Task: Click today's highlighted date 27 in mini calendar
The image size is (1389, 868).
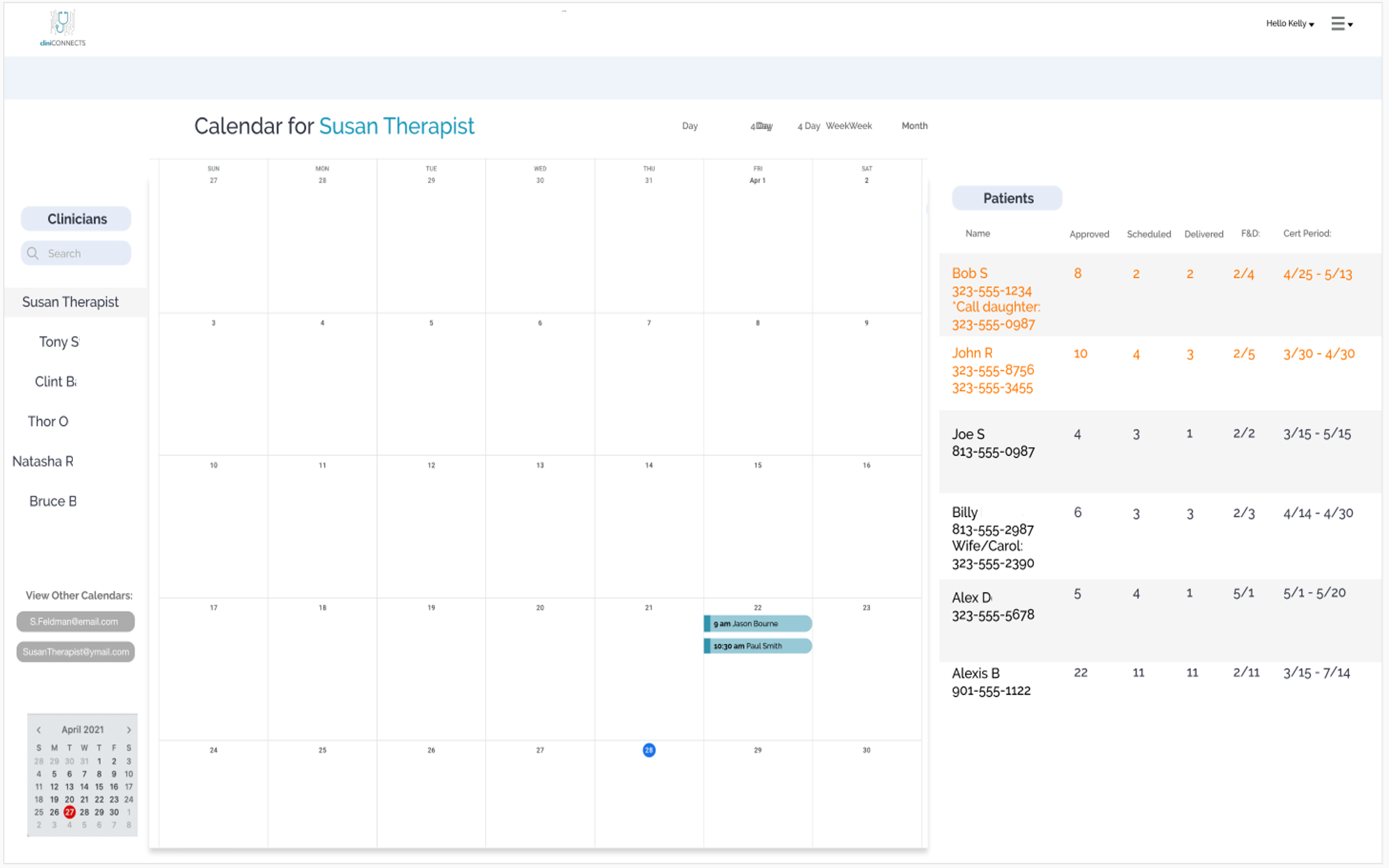Action: tap(69, 812)
